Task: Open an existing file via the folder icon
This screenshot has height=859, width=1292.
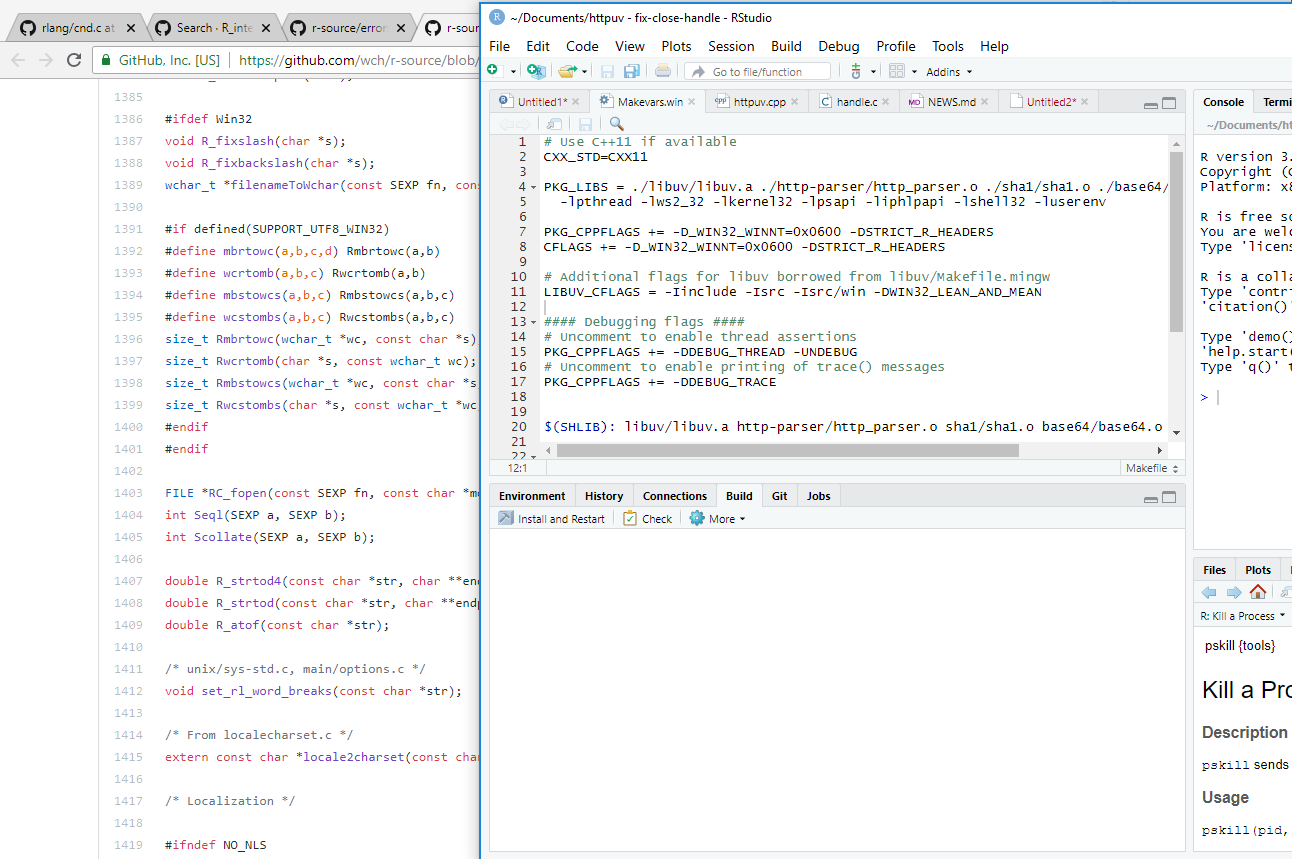Action: click(x=567, y=71)
